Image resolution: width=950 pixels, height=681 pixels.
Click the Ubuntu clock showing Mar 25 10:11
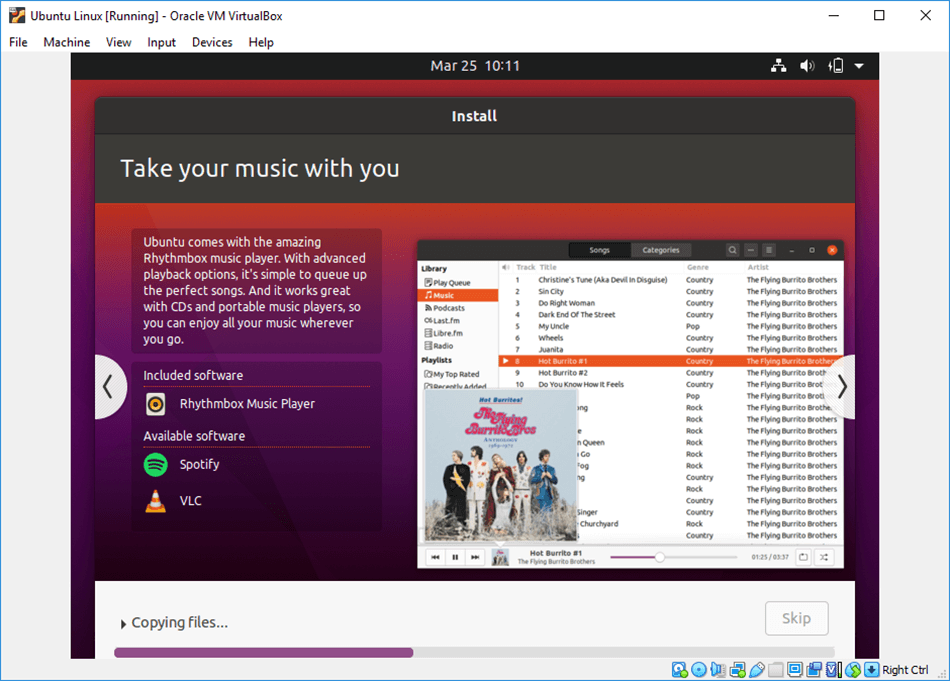coord(475,66)
